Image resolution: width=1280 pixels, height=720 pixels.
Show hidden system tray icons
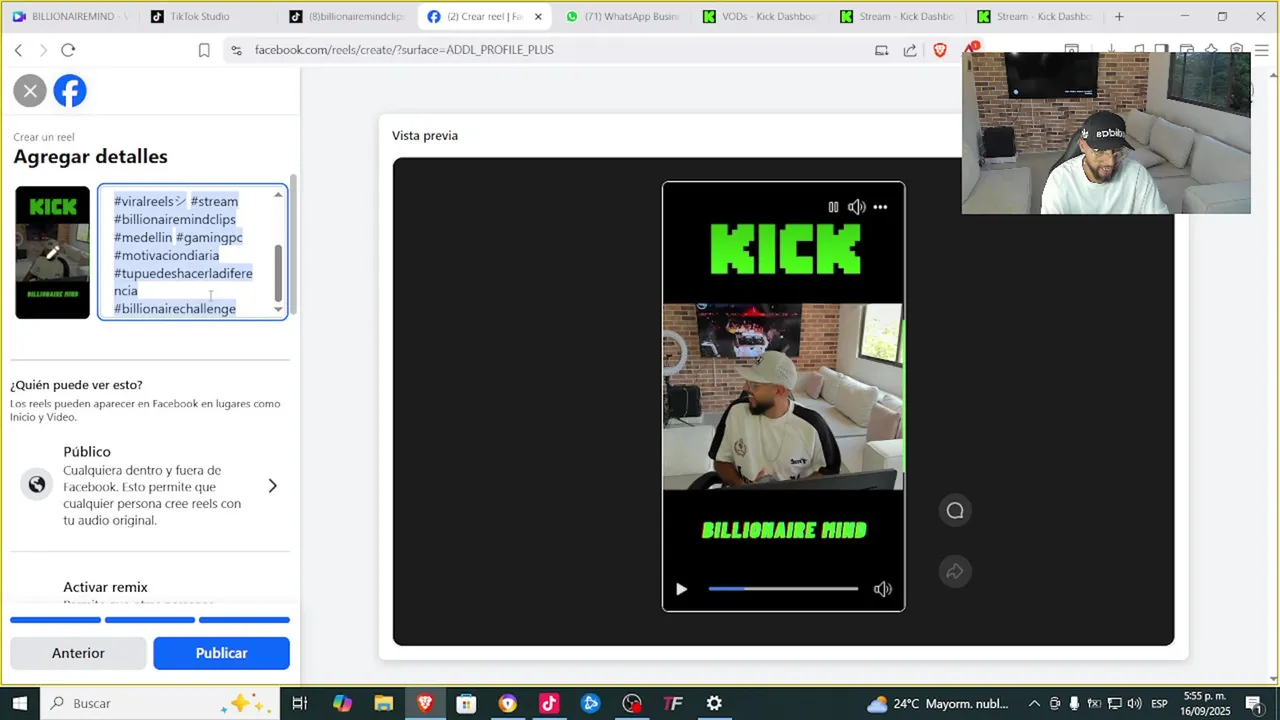(1034, 703)
